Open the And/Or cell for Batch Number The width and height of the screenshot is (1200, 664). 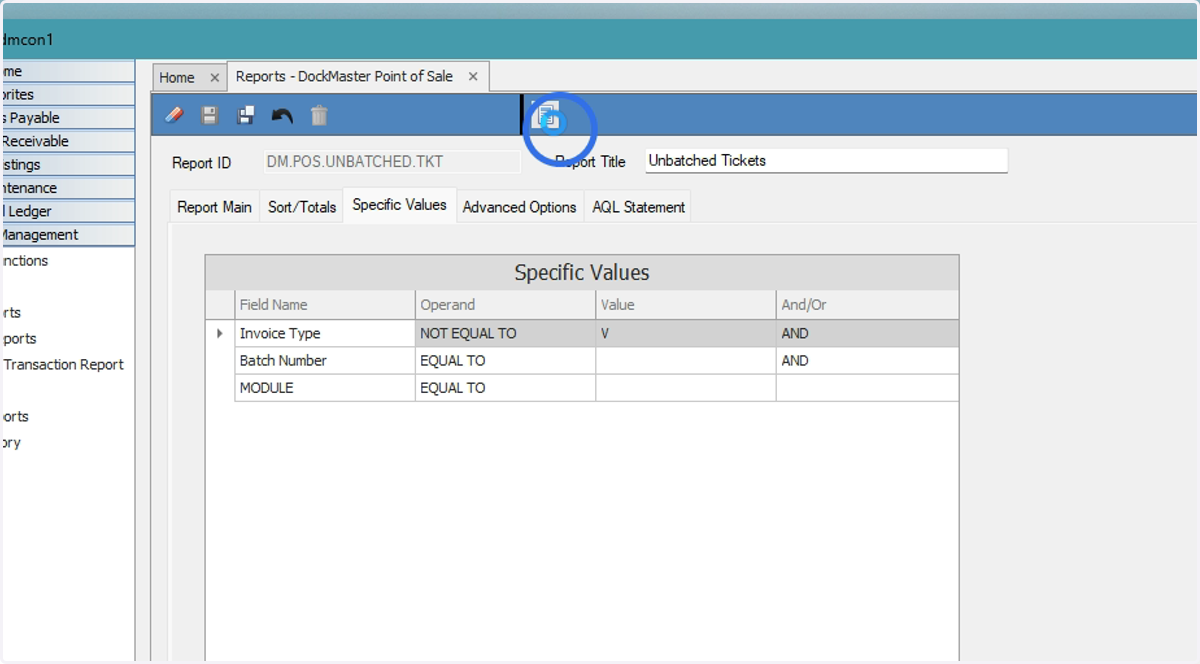tap(867, 360)
